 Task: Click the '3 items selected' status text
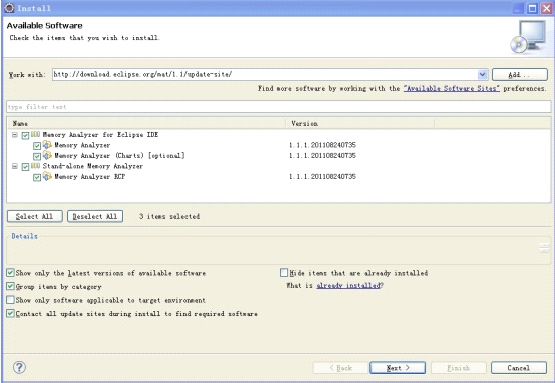coord(169,216)
